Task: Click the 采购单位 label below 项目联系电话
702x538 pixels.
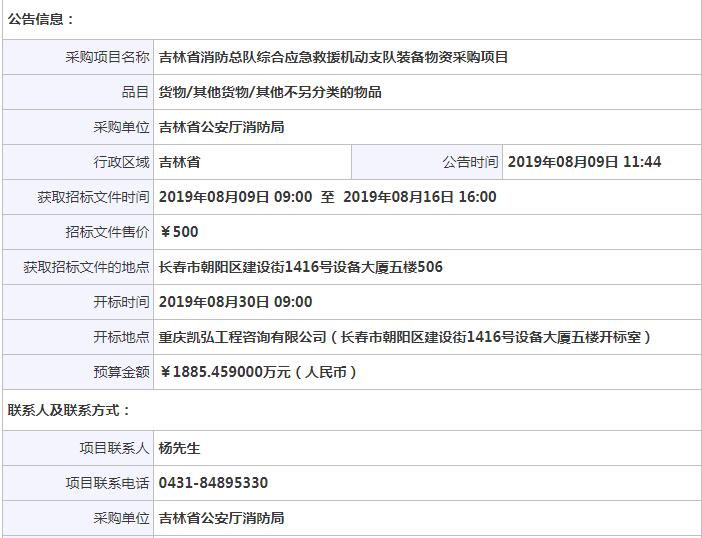Action: [121, 518]
